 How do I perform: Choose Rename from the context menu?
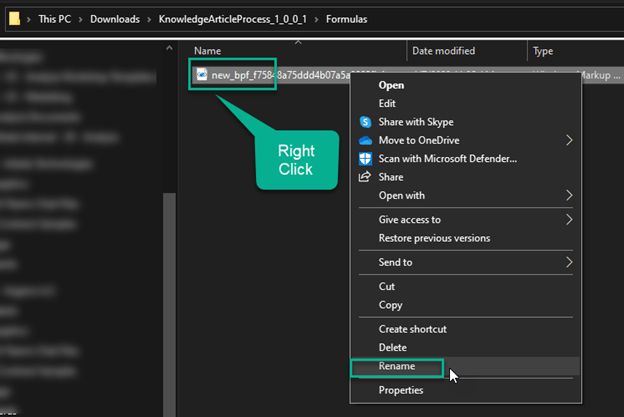[397, 367]
